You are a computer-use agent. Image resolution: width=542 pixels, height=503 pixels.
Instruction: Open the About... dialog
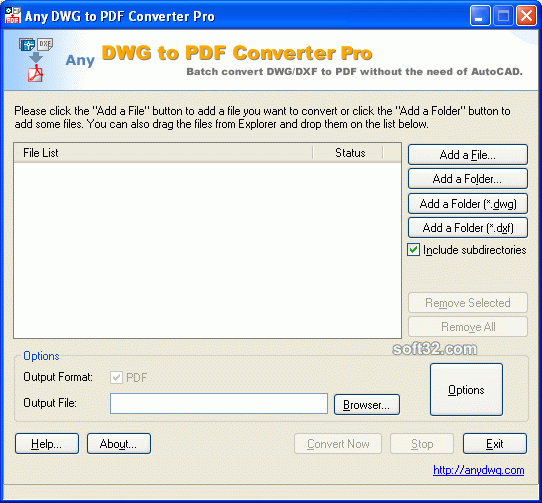click(x=119, y=444)
